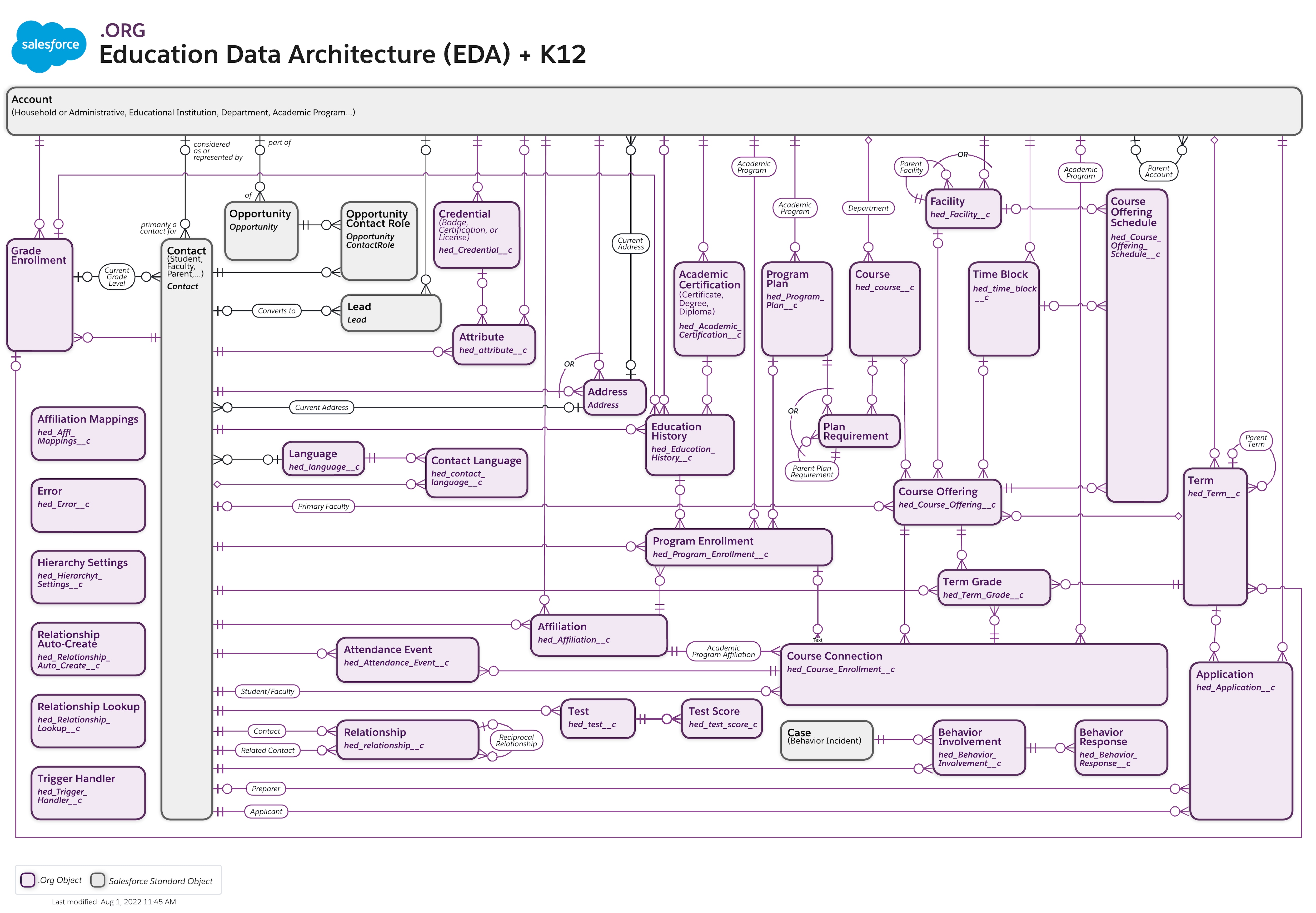This screenshot has width=1316, height=913.
Task: Click the Last modified timestamp text
Action: tap(114, 902)
